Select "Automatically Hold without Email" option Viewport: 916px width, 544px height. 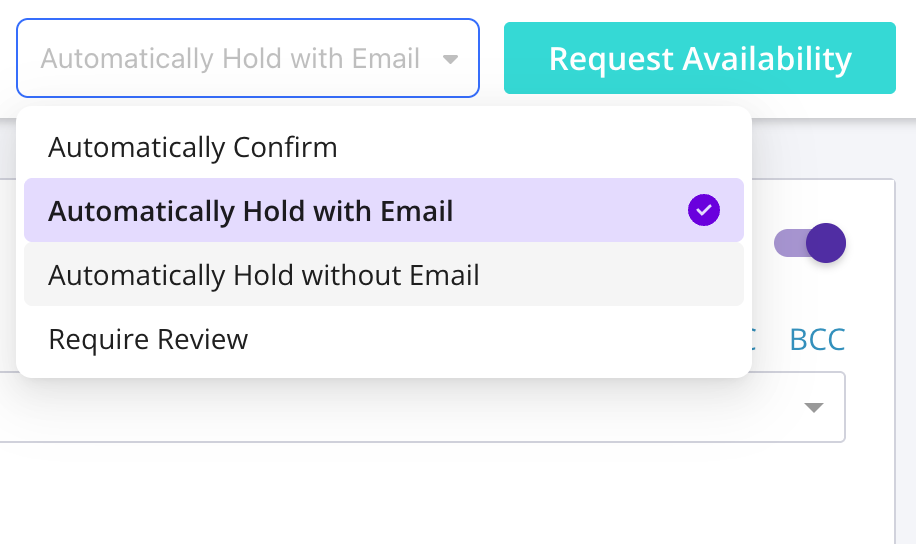pyautogui.click(x=264, y=275)
